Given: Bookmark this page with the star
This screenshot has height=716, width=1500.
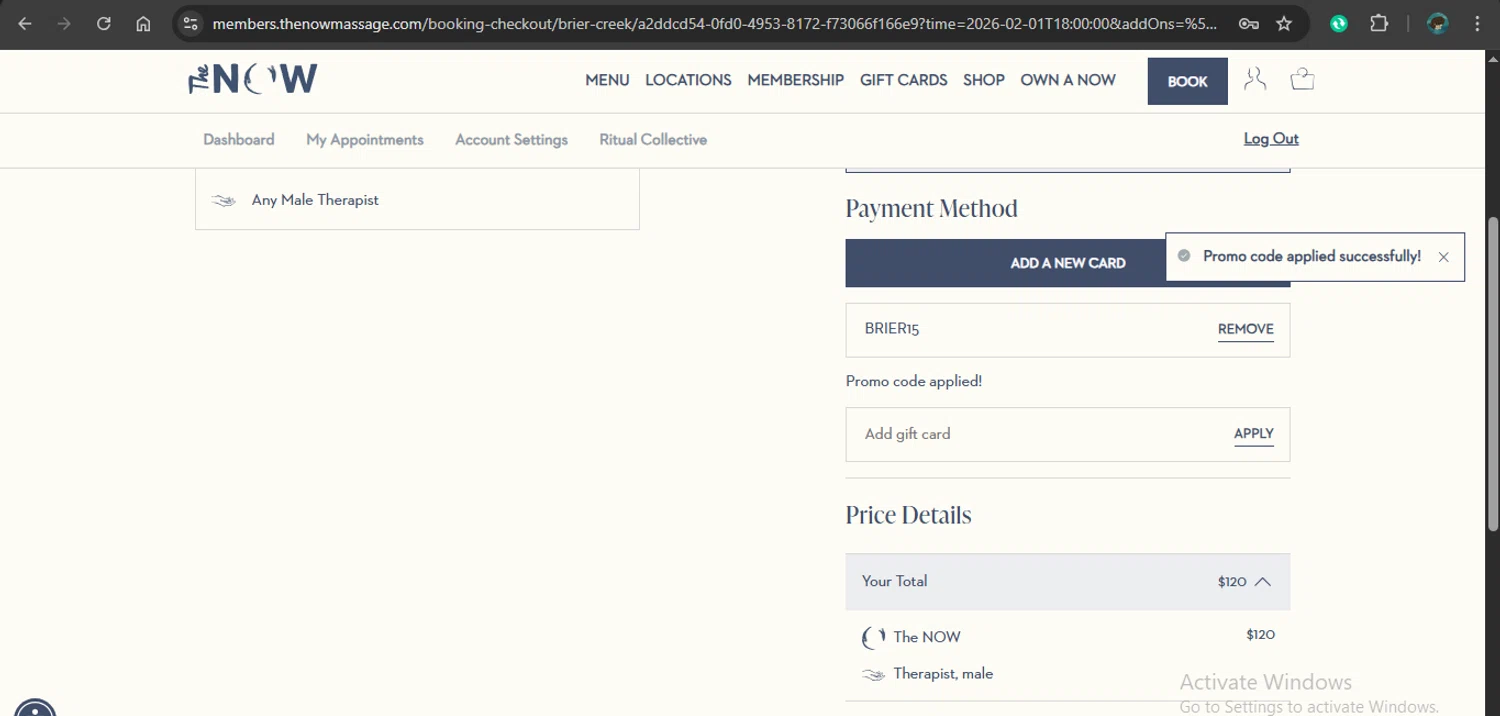Looking at the screenshot, I should click(x=1284, y=24).
